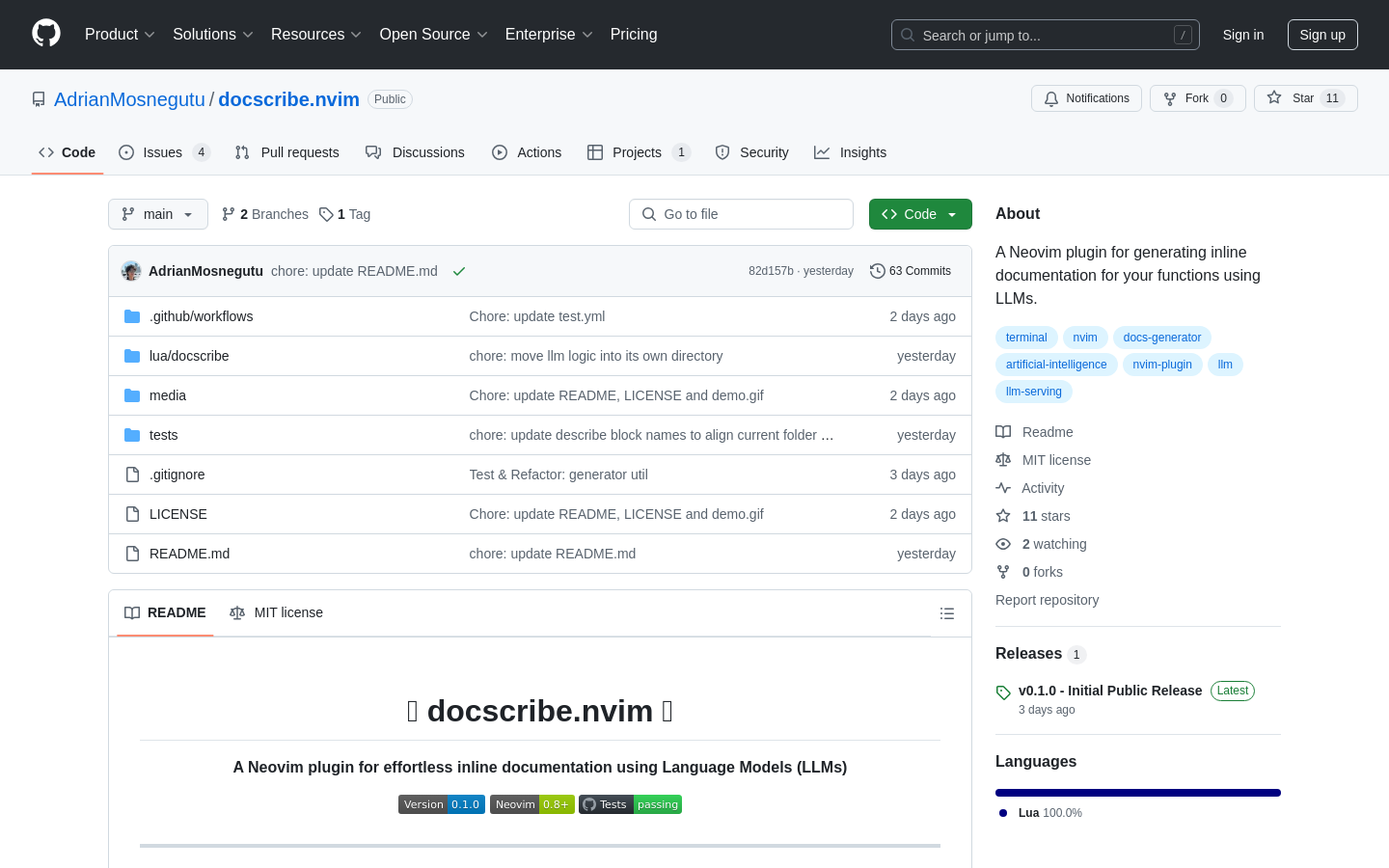The height and width of the screenshot is (868, 1389).
Task: Open commit message 'Test & Refactor: generator util'
Action: (x=558, y=475)
